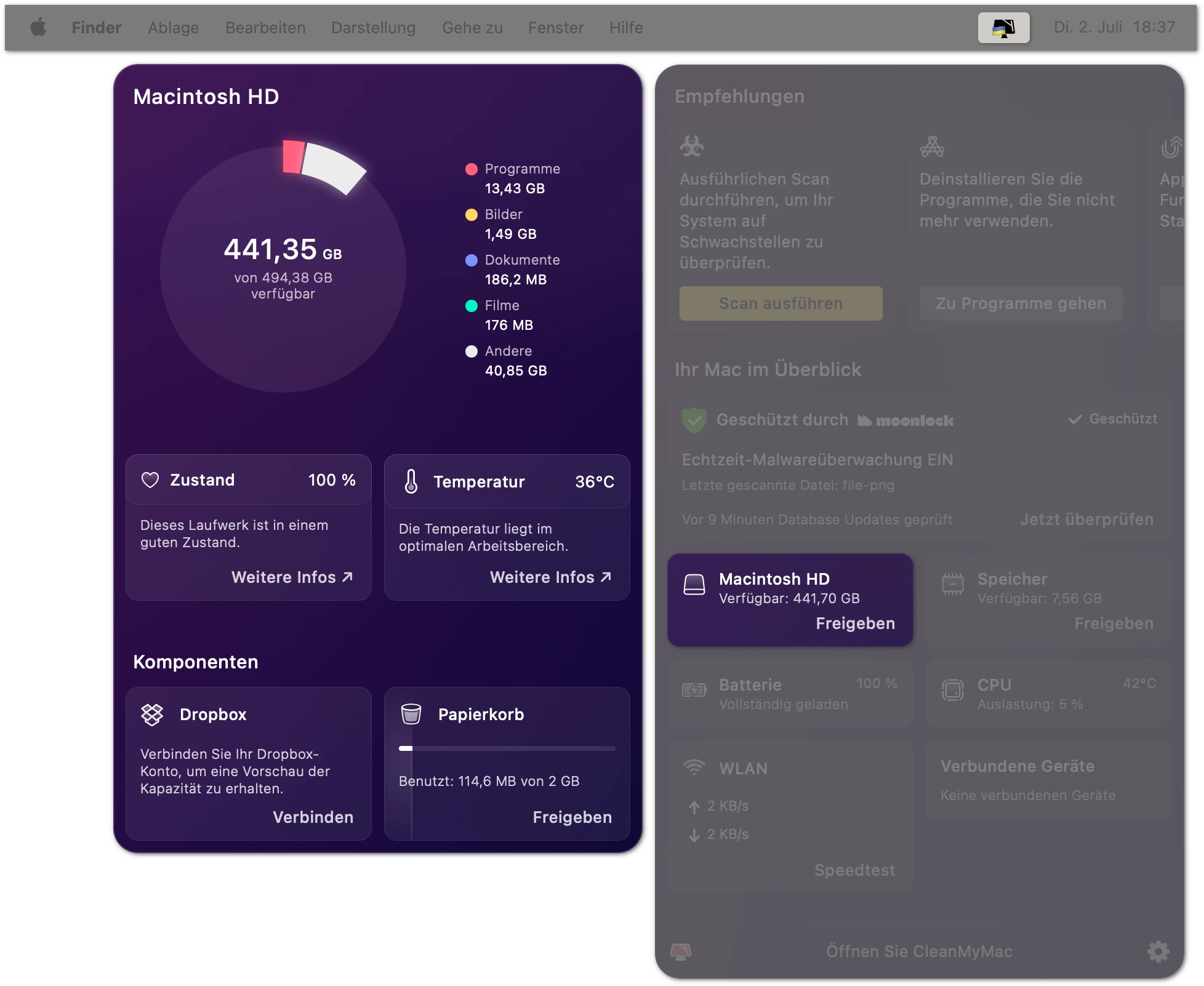
Task: Click the moonlock logo
Action: [x=905, y=421]
